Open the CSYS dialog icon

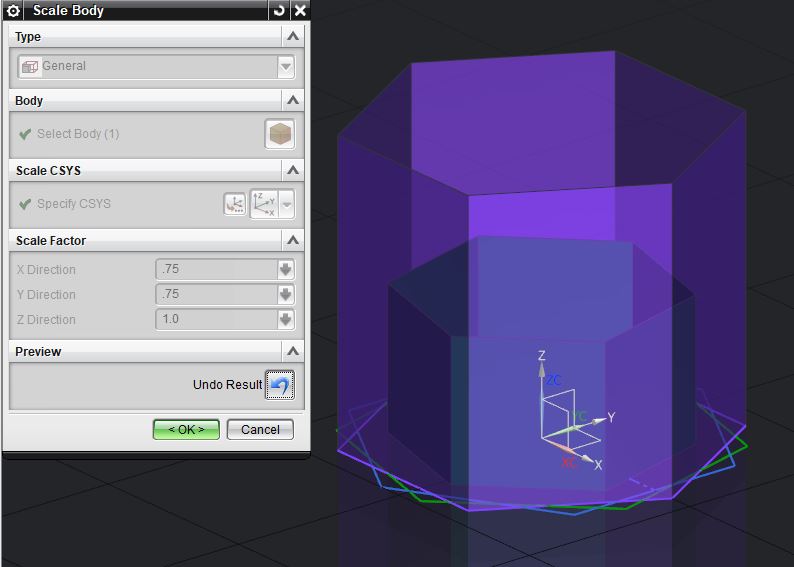tap(235, 205)
